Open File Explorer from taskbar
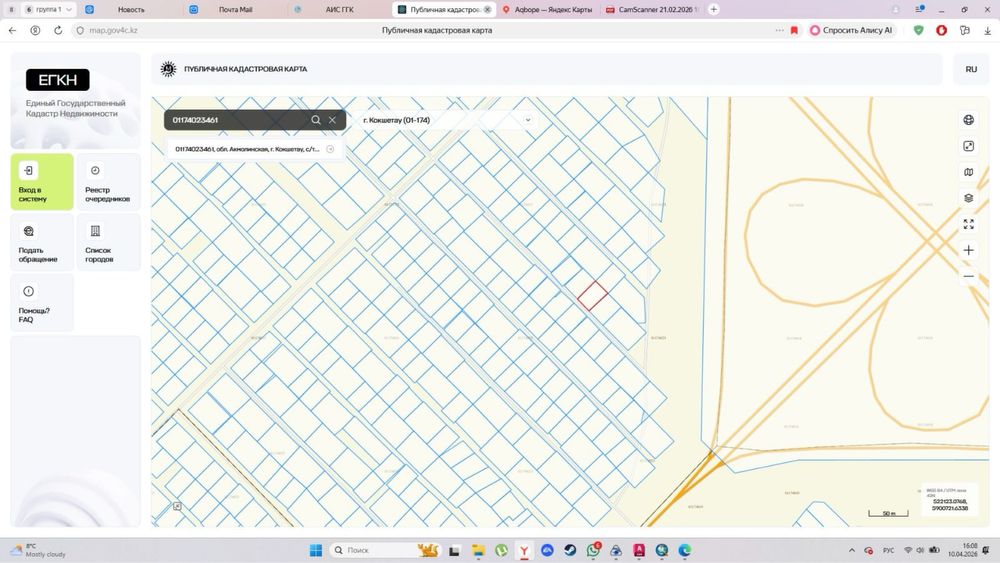 (x=478, y=550)
